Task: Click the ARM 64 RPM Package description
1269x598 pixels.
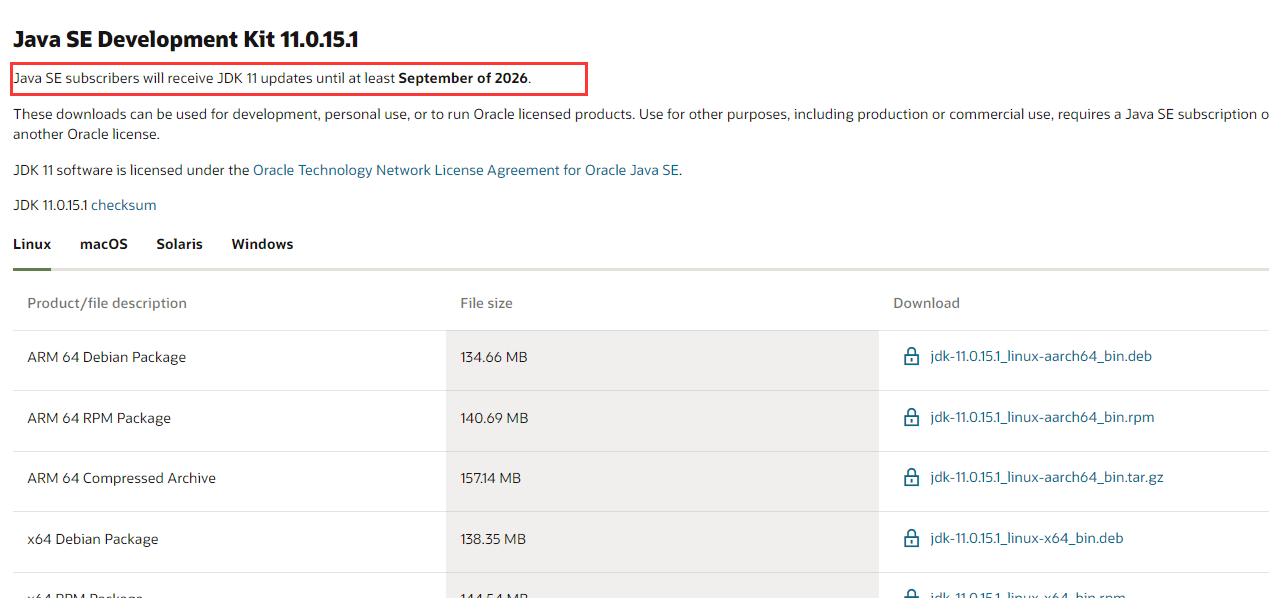Action: click(x=99, y=418)
